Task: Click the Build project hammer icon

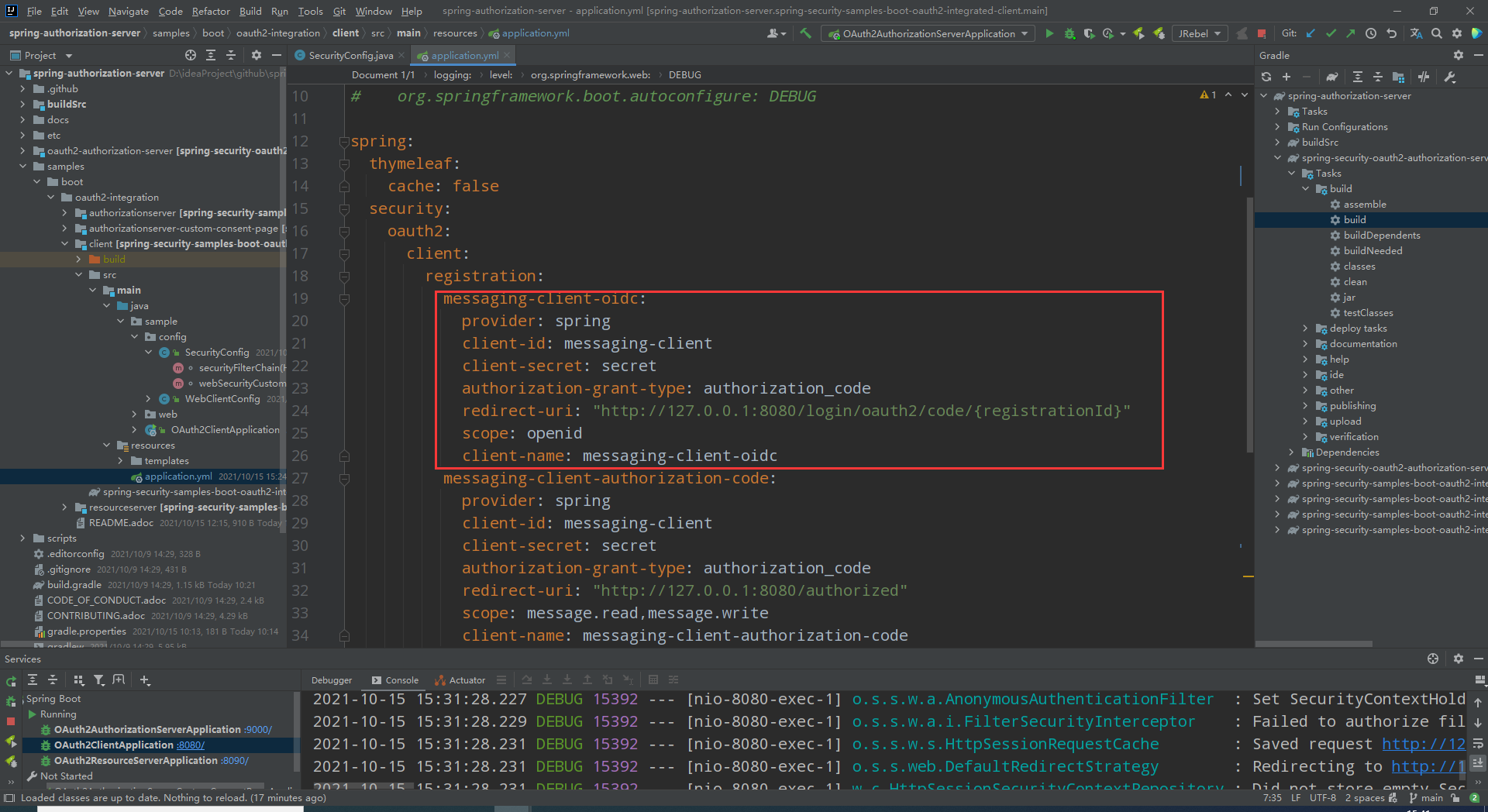Action: coord(806,33)
